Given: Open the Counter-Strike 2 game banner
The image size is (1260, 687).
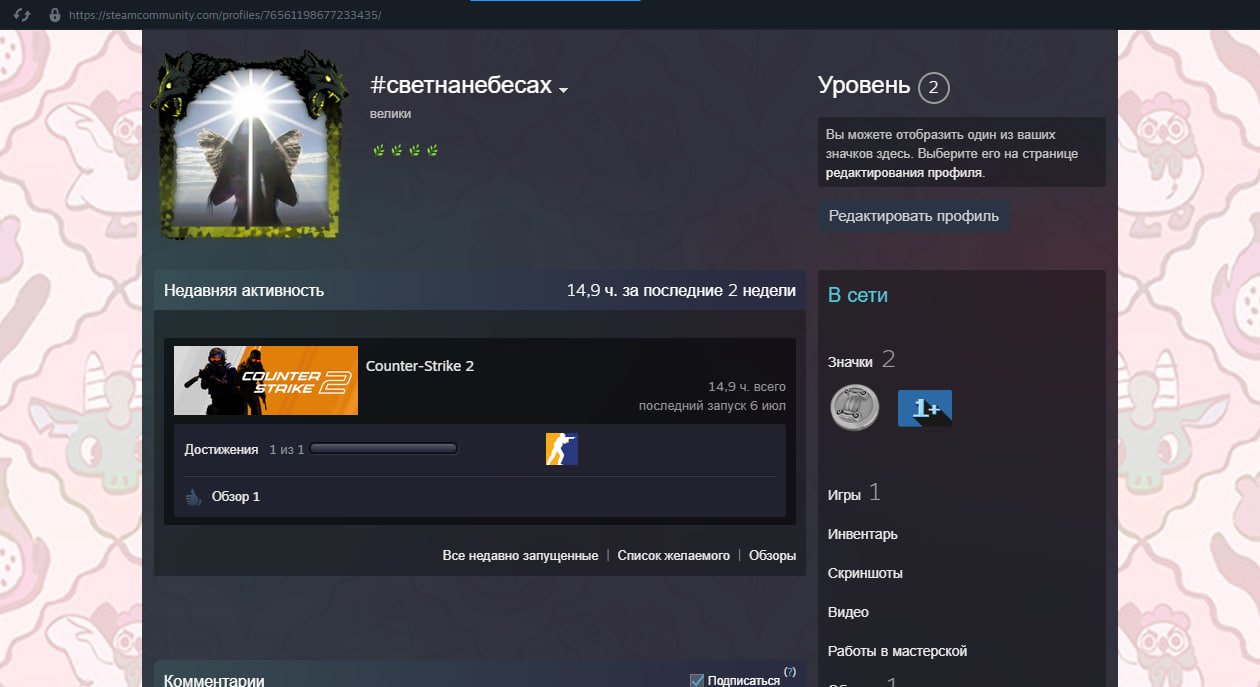Looking at the screenshot, I should [x=266, y=380].
